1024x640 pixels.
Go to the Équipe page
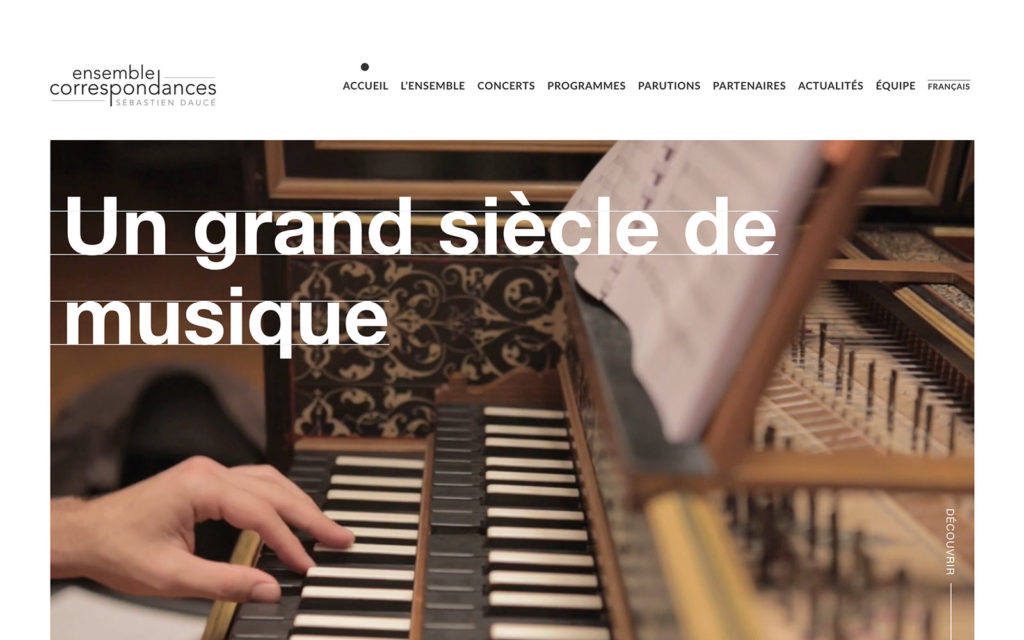point(895,86)
